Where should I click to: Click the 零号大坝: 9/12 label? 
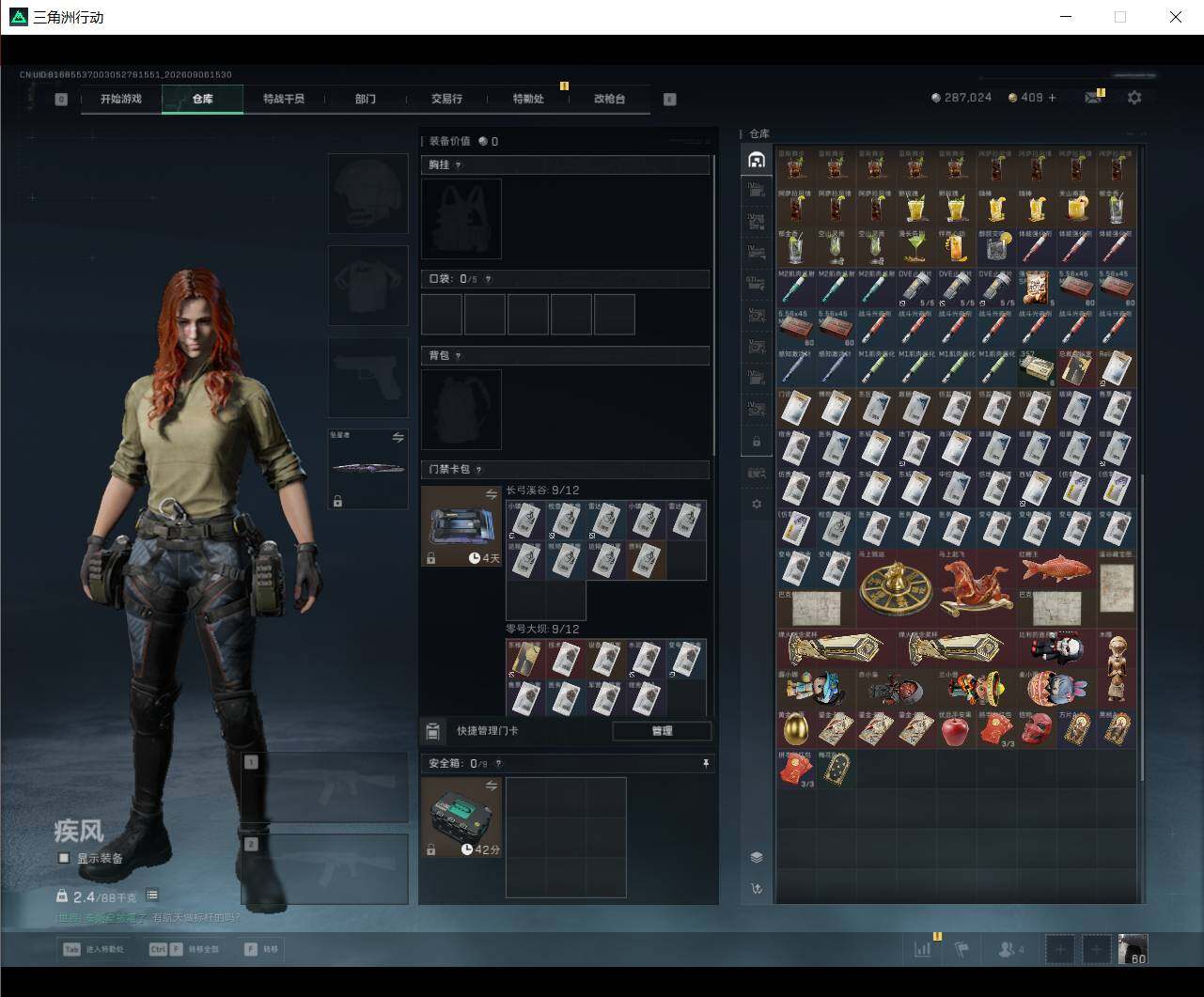tap(542, 630)
